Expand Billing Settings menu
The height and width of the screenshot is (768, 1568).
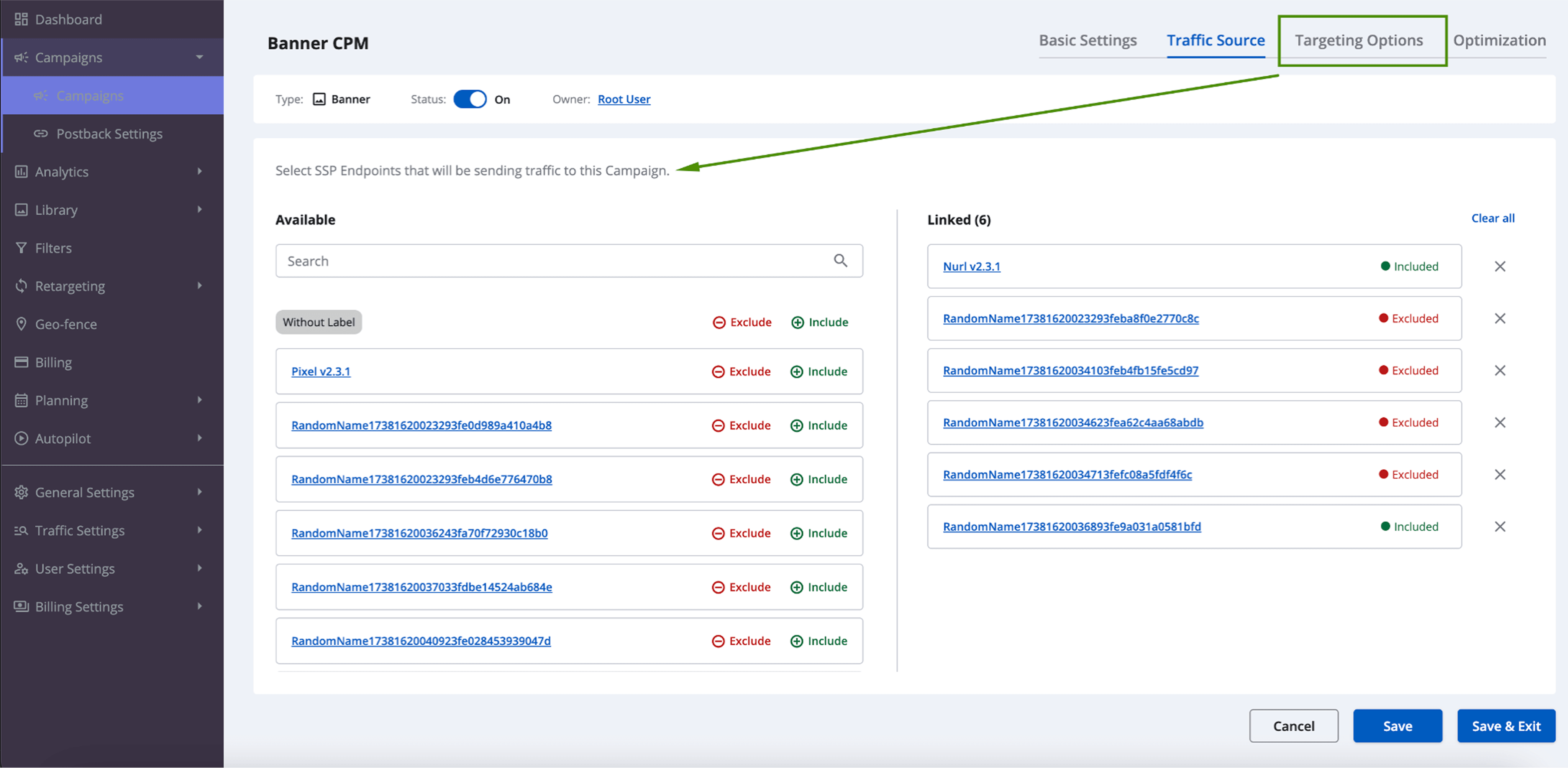click(199, 607)
